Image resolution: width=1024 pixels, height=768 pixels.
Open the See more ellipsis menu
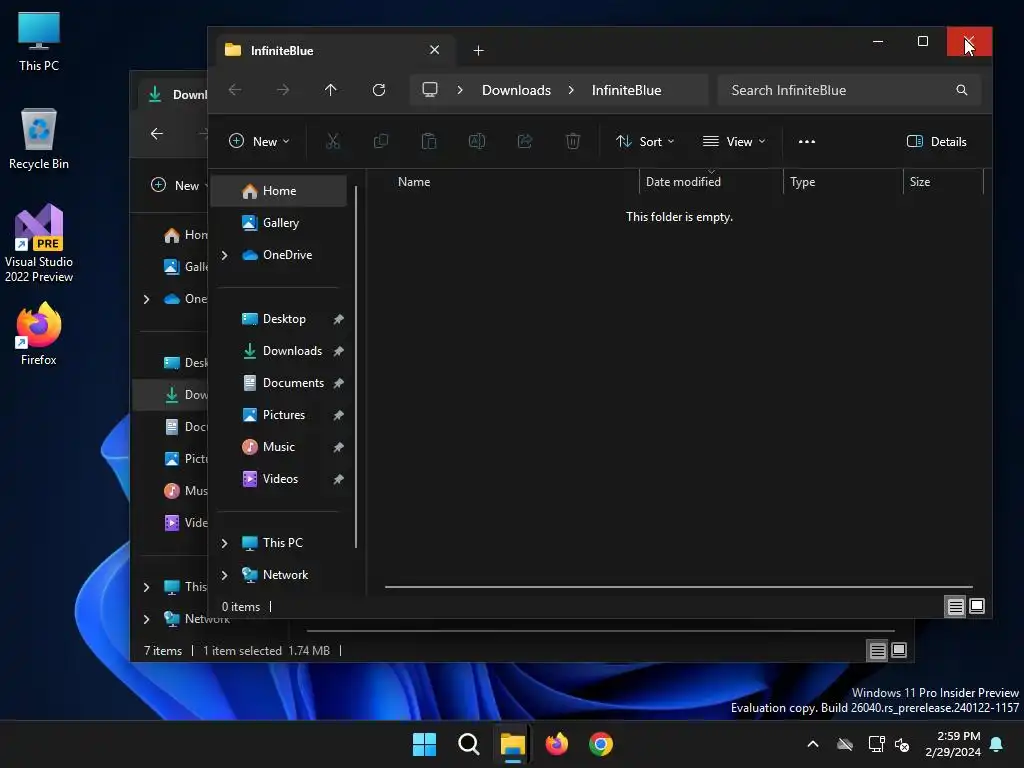click(807, 141)
